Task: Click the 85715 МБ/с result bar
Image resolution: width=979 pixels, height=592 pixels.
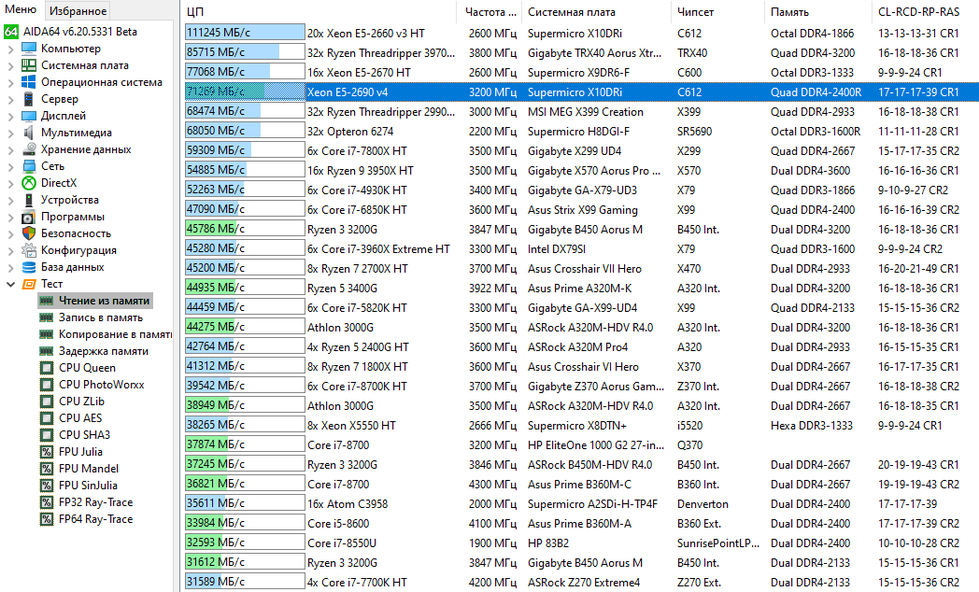Action: click(245, 52)
